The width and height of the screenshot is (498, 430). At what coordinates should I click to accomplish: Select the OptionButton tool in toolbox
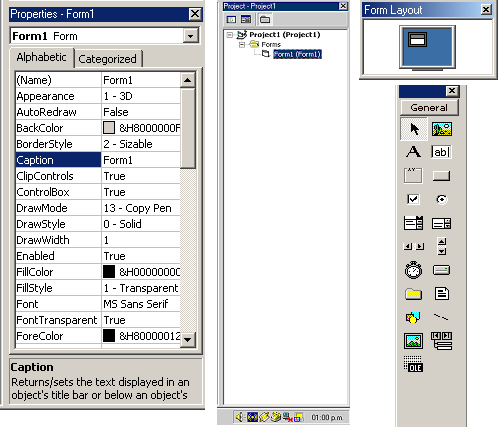pos(442,199)
